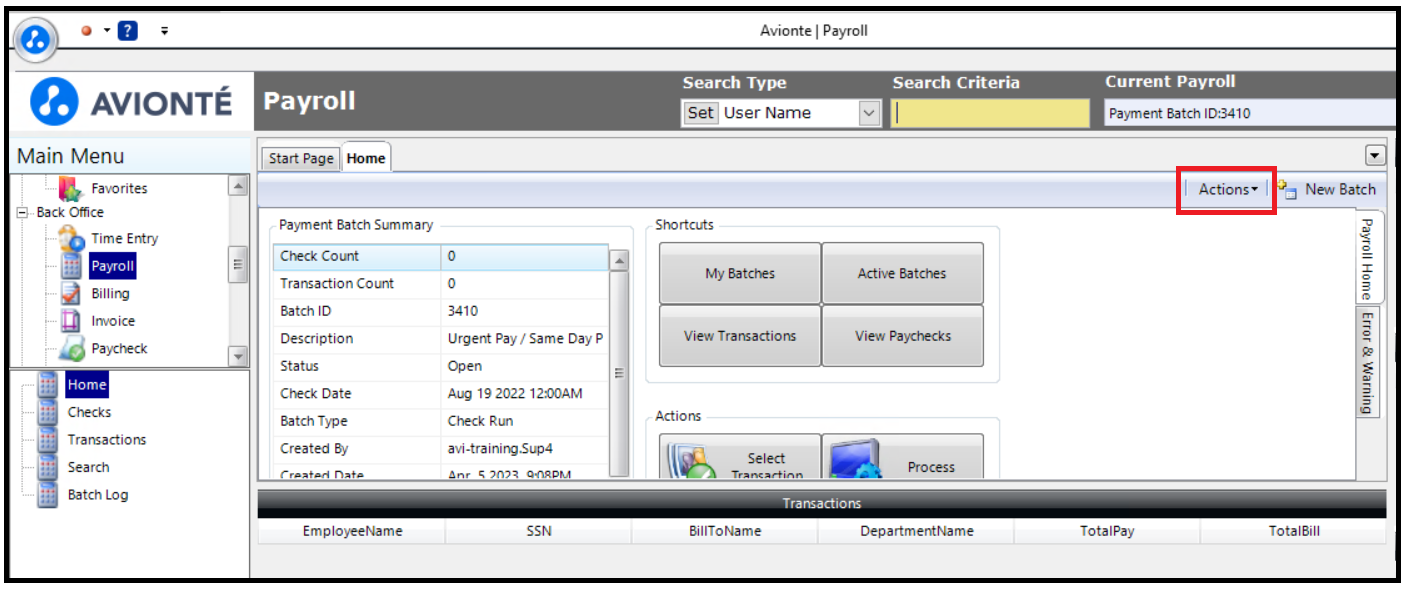
Task: Click the Check Date Aug 19 2022 value
Action: tap(514, 394)
